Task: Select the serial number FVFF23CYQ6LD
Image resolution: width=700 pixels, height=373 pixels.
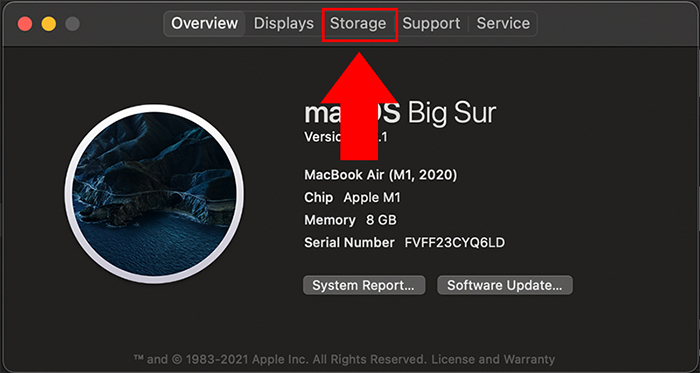Action: click(x=454, y=243)
